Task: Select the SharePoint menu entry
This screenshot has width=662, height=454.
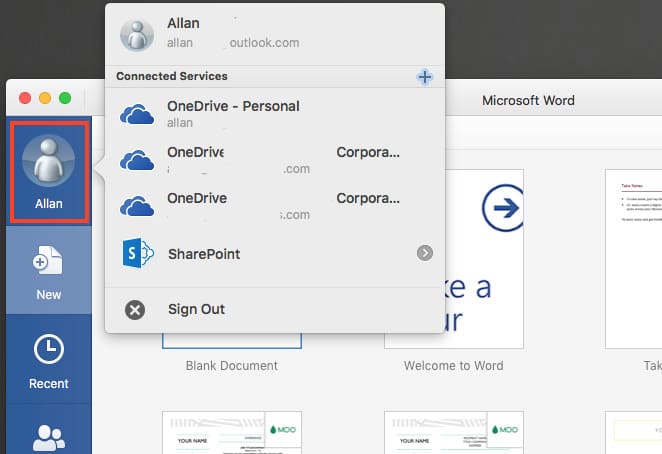Action: coord(204,254)
